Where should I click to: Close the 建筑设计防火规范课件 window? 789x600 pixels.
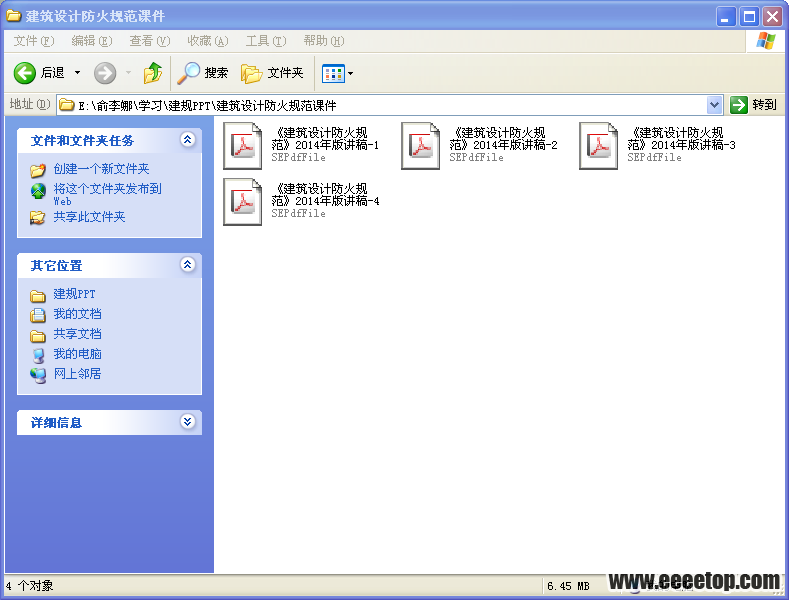tap(772, 17)
